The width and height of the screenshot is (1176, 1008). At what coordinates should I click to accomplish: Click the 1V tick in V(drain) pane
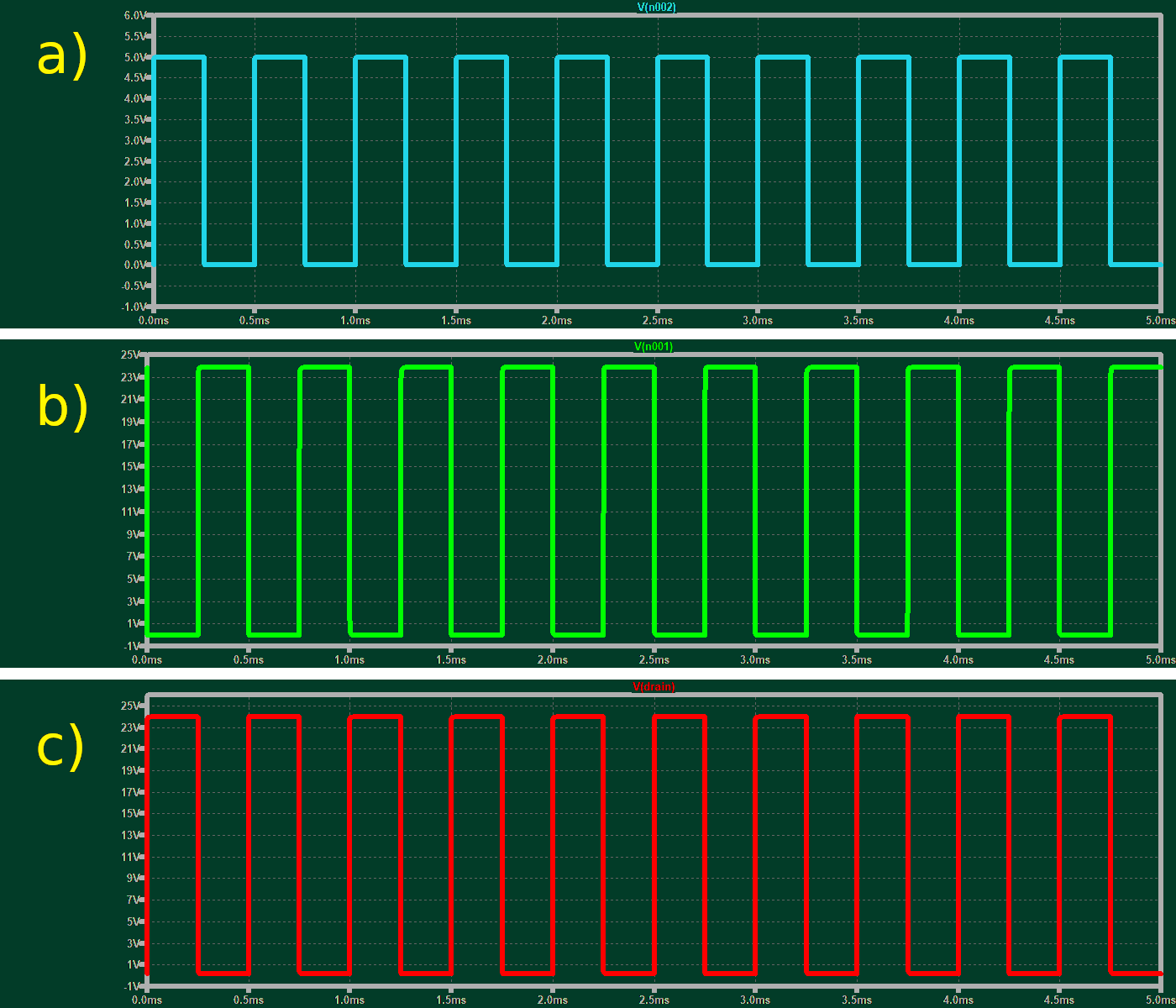pos(134,965)
